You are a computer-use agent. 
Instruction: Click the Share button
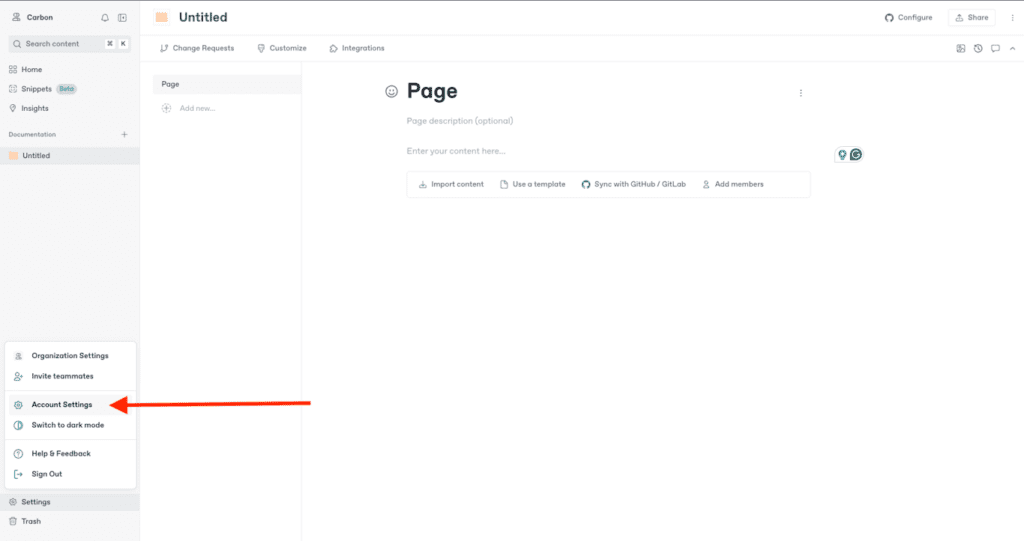point(971,18)
